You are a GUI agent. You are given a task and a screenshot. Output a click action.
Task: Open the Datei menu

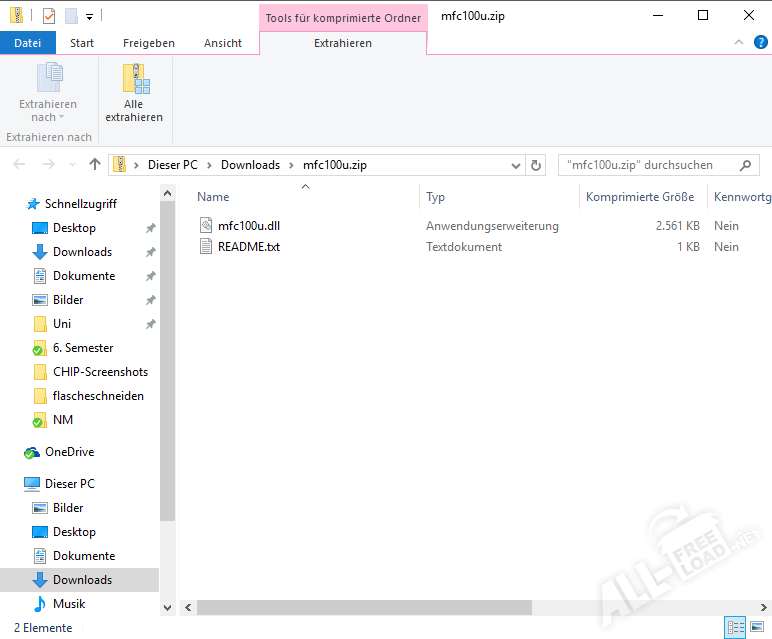28,43
